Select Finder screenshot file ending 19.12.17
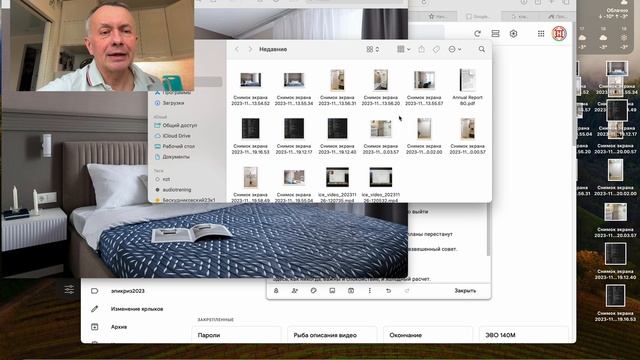 tap(294, 136)
